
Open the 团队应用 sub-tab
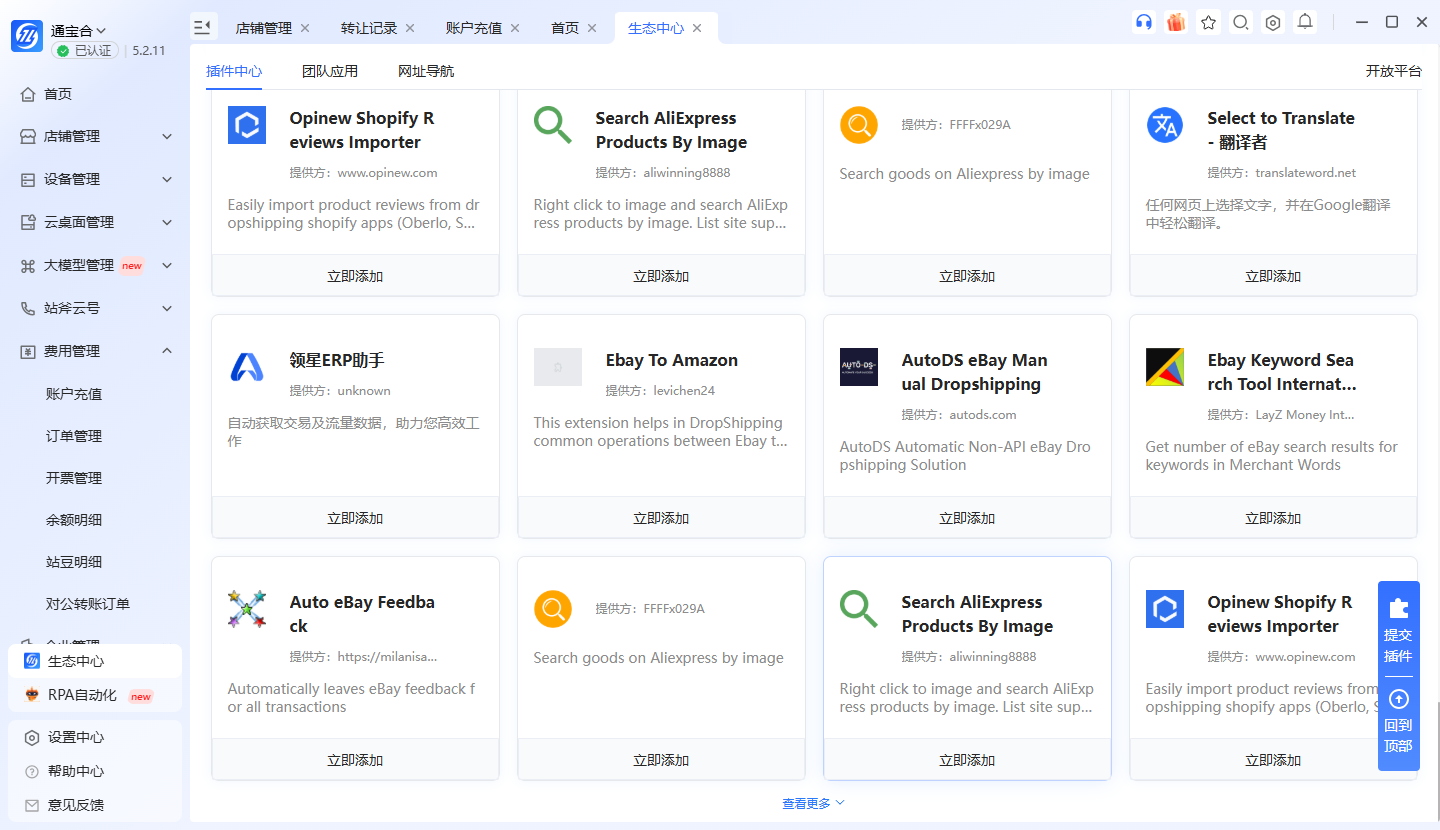point(330,71)
